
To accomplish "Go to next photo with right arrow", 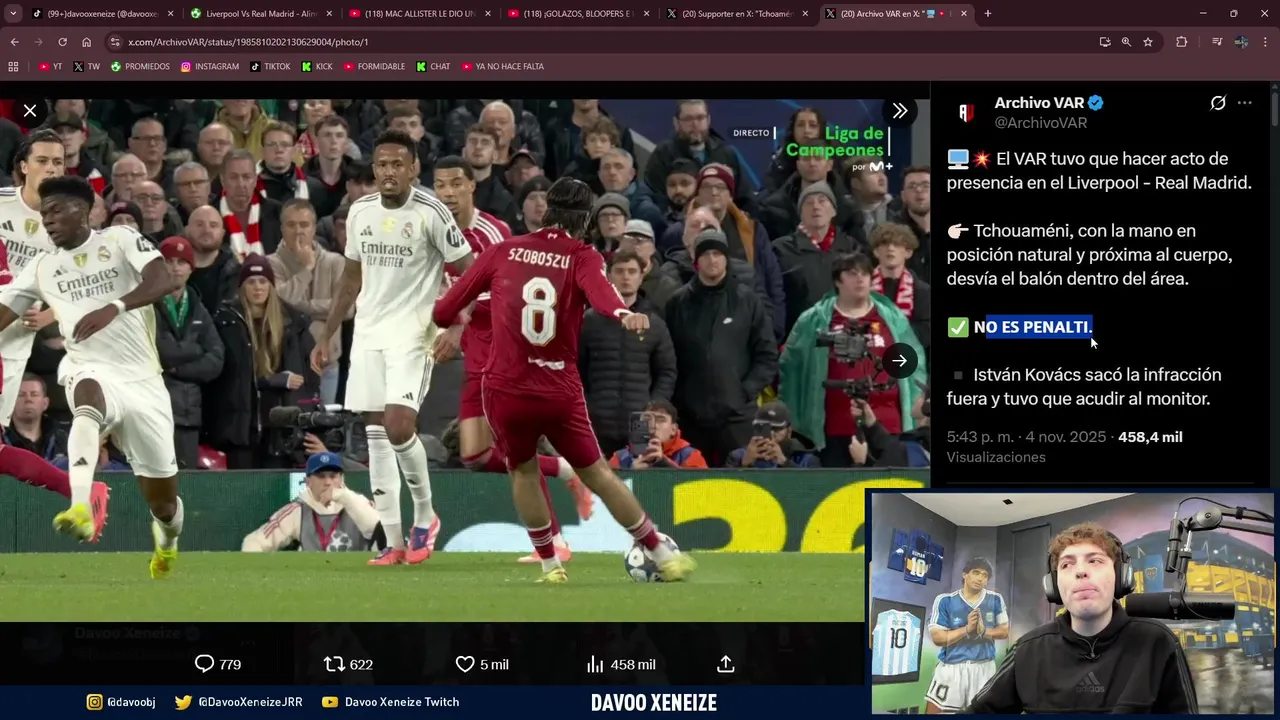I will [899, 361].
